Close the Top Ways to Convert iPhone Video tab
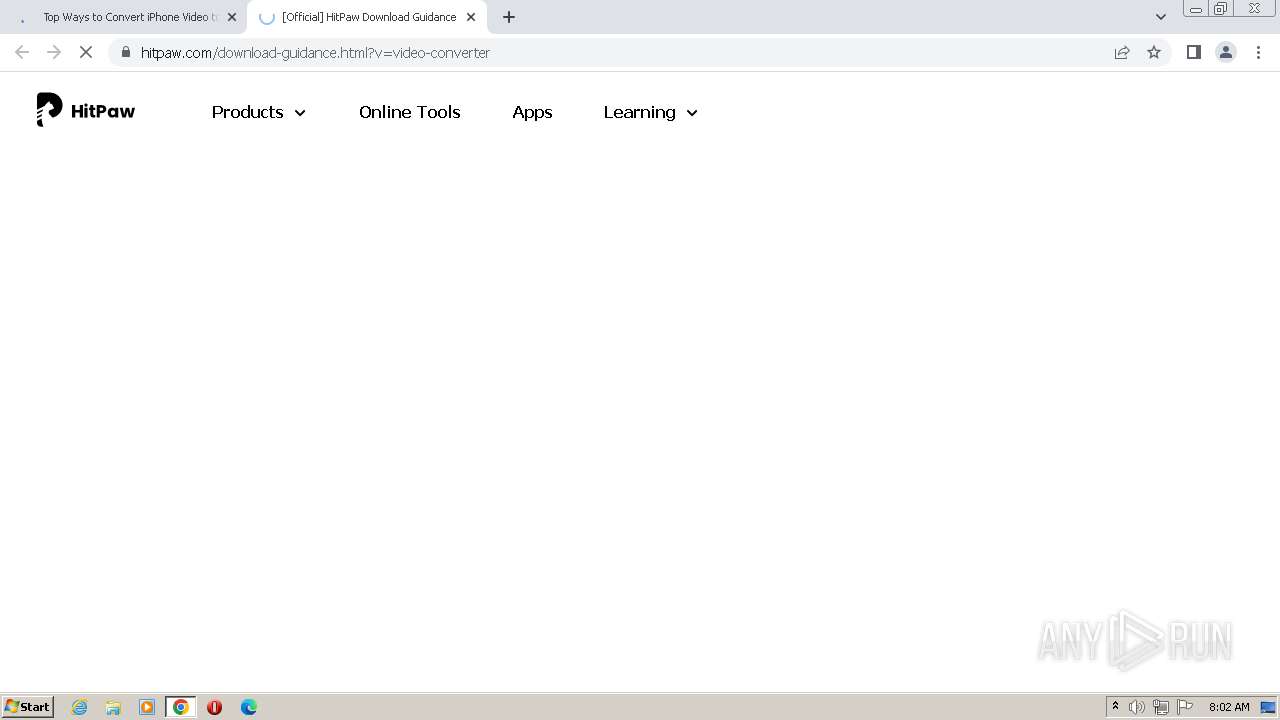This screenshot has height=720, width=1280. point(232,17)
